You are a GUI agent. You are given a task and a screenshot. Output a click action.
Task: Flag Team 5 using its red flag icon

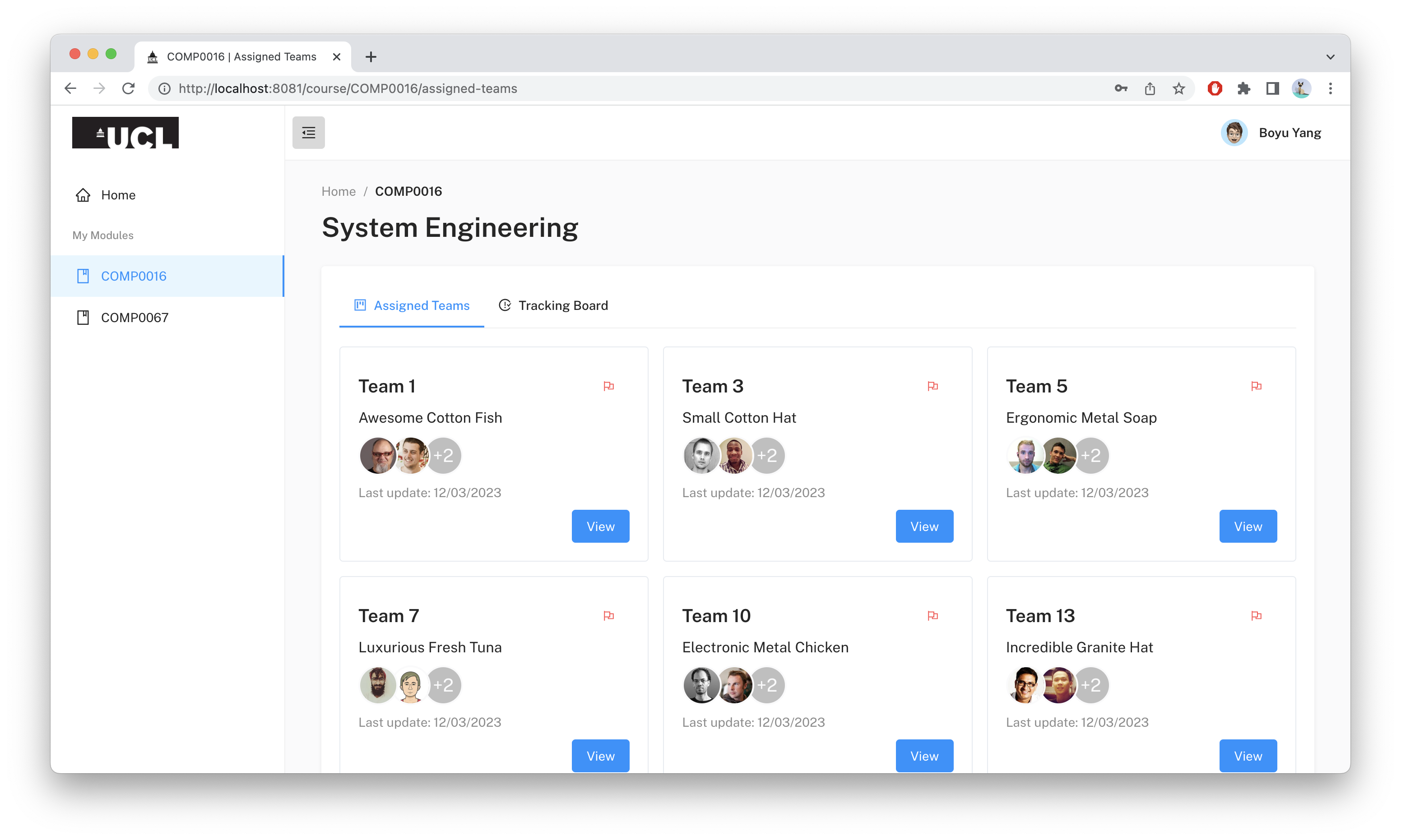1256,386
